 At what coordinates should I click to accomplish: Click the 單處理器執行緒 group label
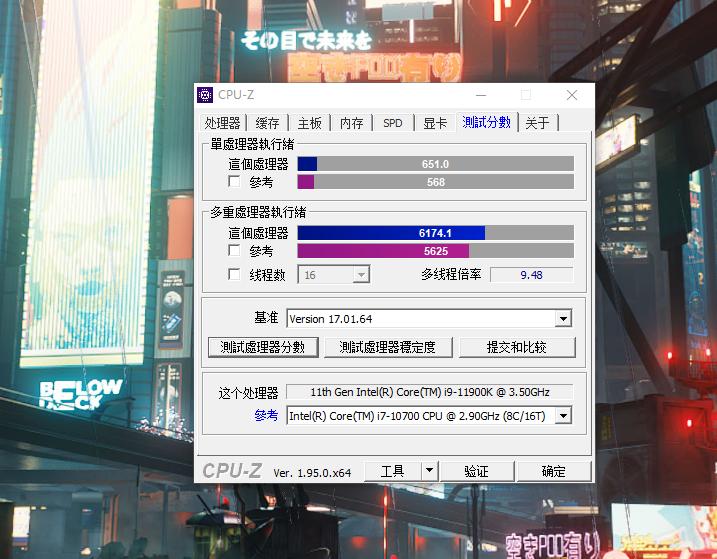tap(252, 144)
